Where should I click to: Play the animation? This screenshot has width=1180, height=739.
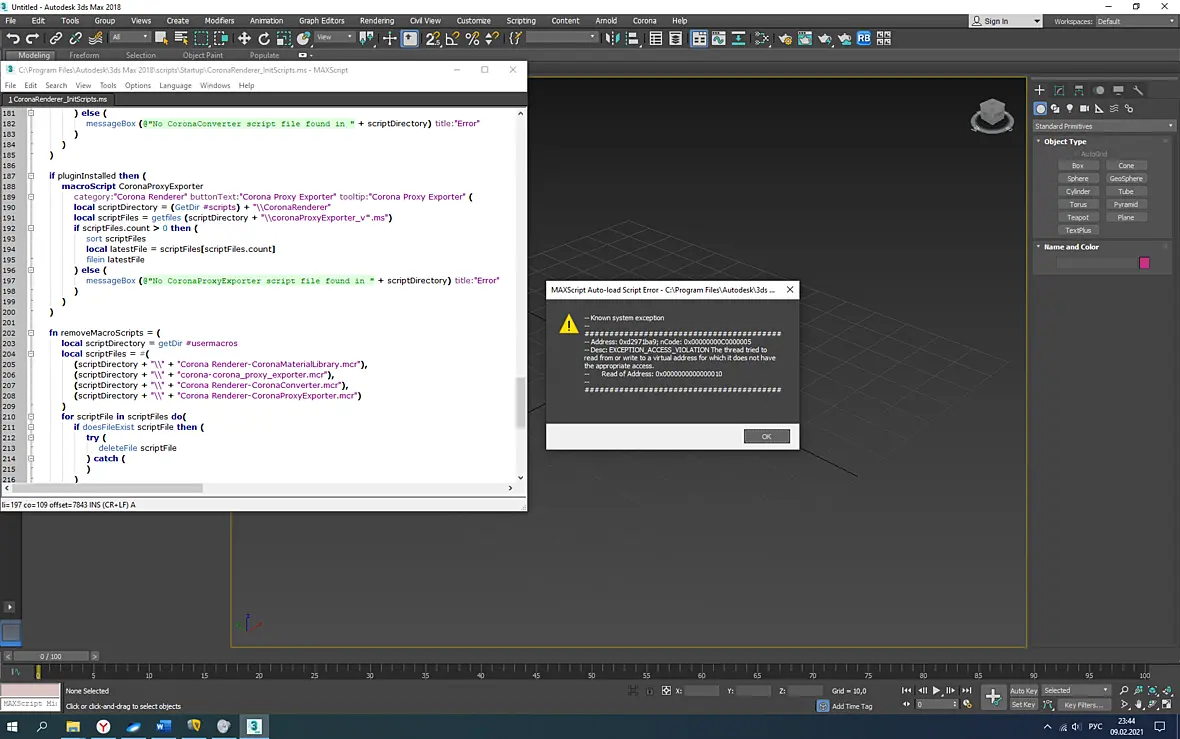point(936,690)
